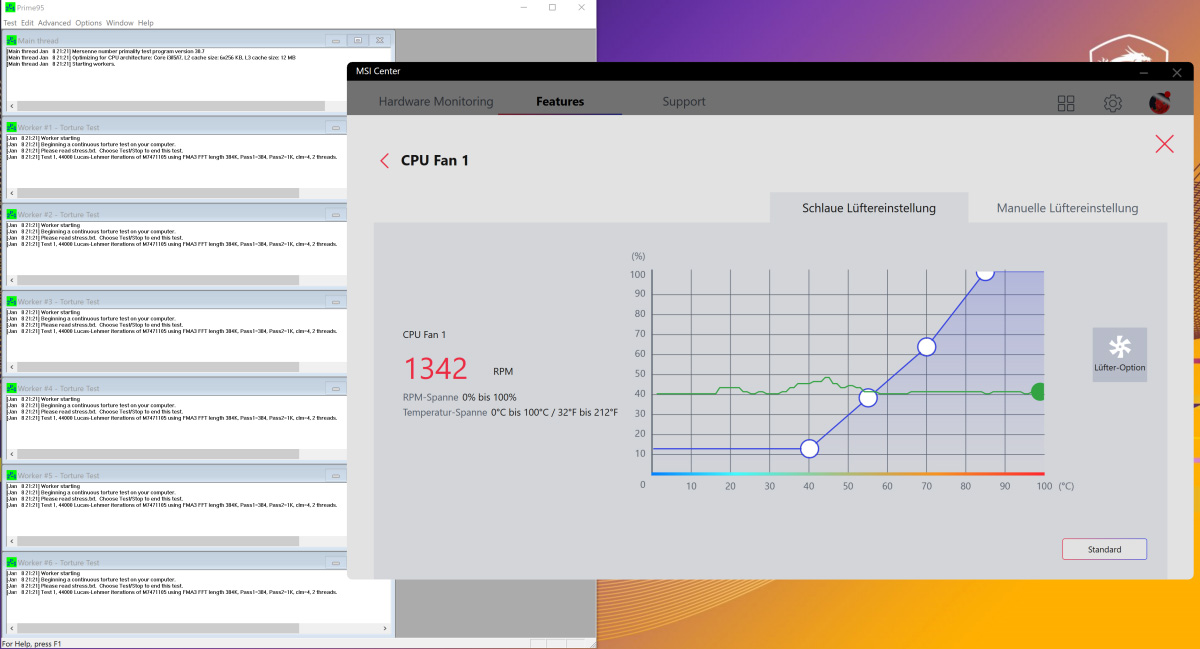Click the 'Starting workers.' line in Main thread
Image resolution: width=1200 pixels, height=649 pixels.
pos(60,64)
